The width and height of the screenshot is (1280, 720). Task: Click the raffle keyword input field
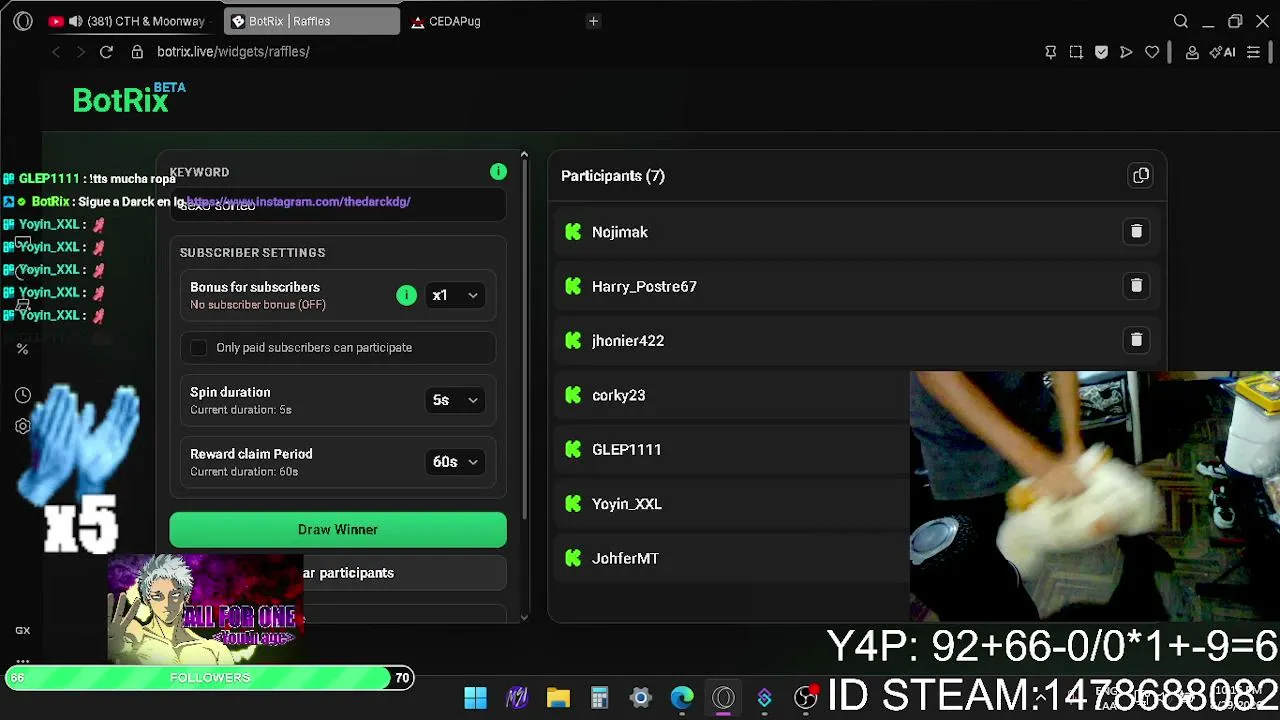tap(338, 205)
